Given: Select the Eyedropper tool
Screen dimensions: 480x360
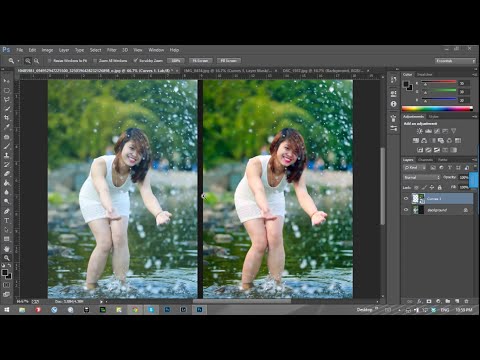Looking at the screenshot, I should (6, 127).
